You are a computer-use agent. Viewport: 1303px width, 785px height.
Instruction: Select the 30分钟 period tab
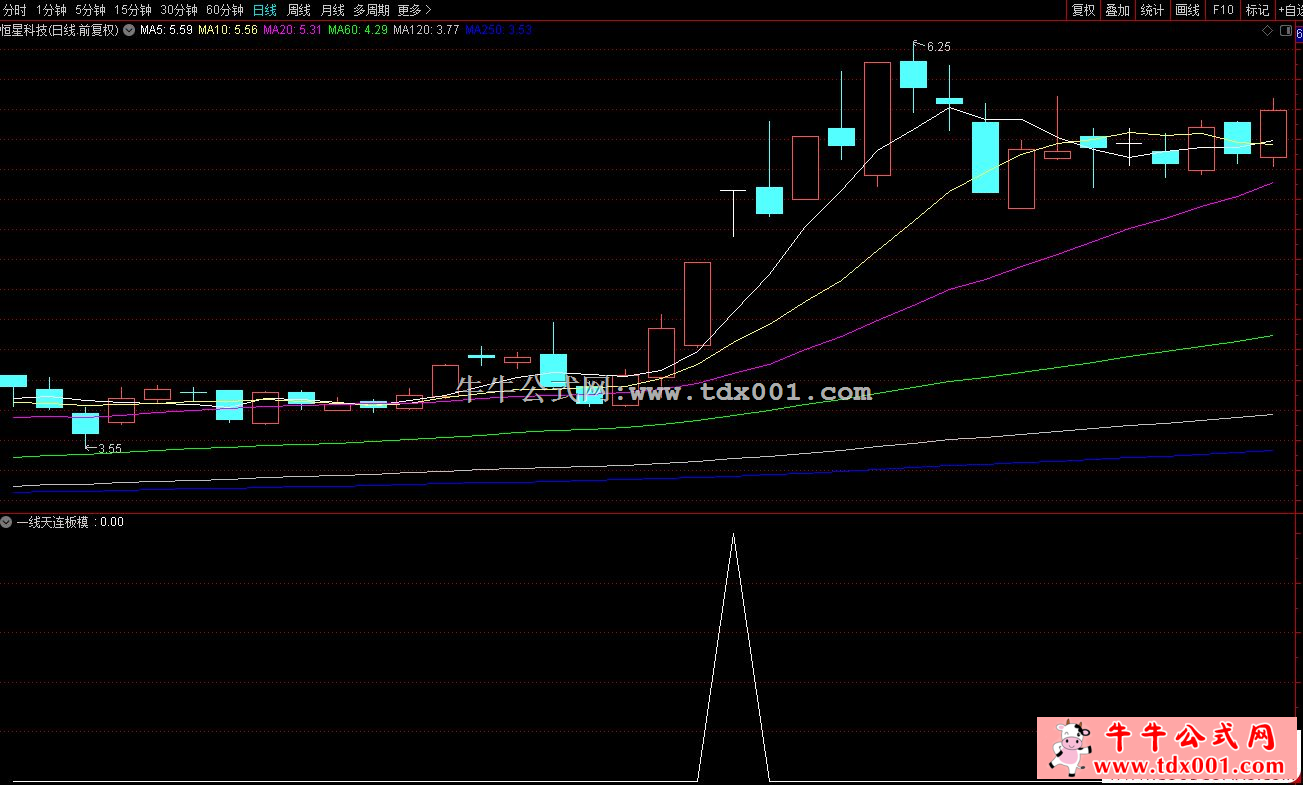(x=179, y=10)
